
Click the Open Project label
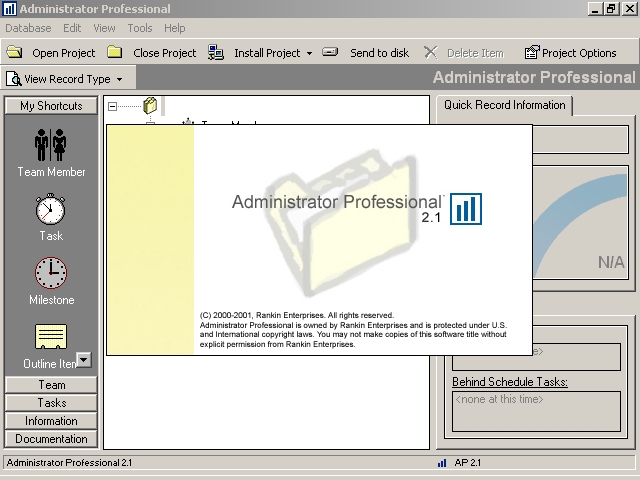click(64, 53)
